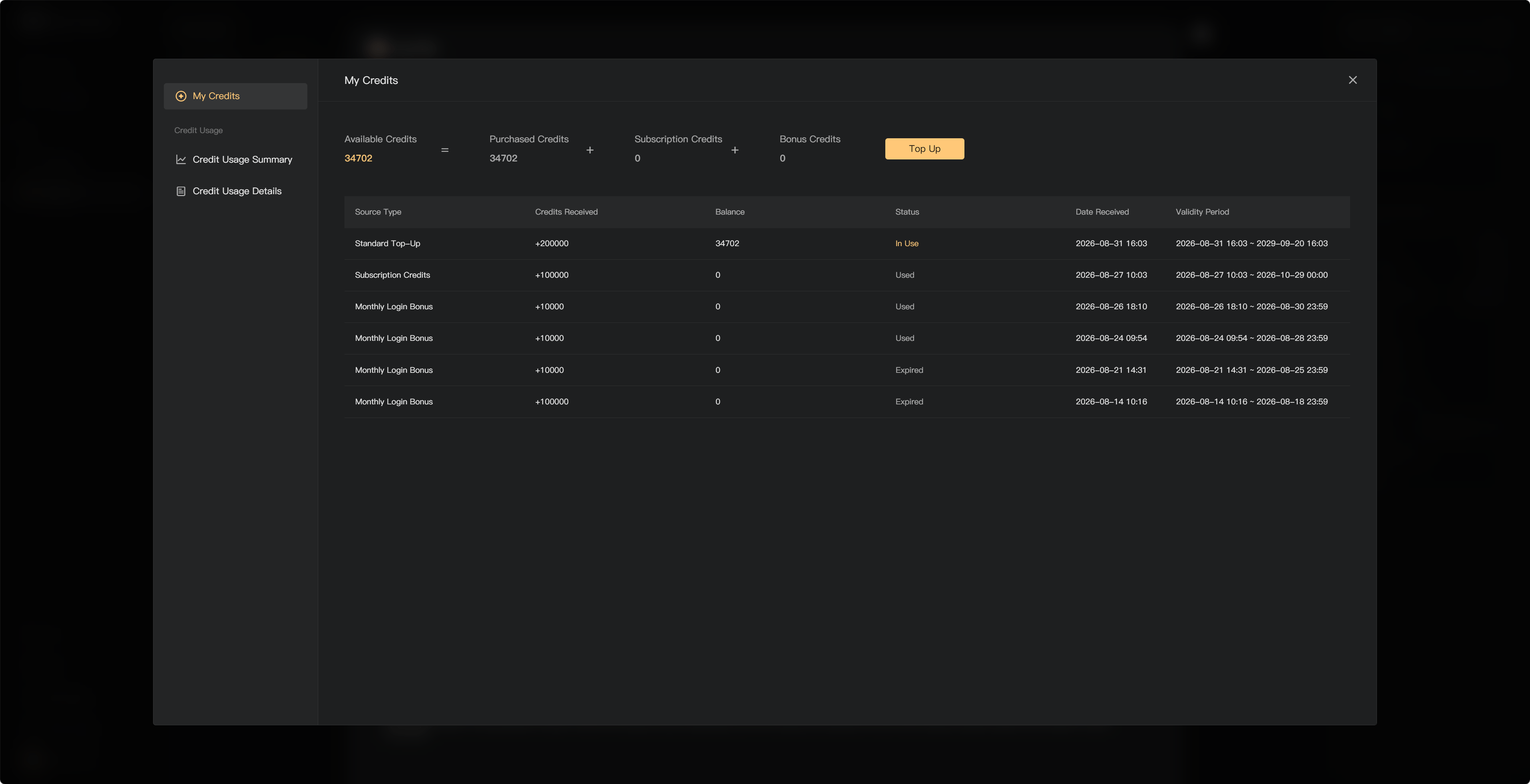Image resolution: width=1530 pixels, height=784 pixels.
Task: Open Credit Usage Details
Action: tap(235, 191)
